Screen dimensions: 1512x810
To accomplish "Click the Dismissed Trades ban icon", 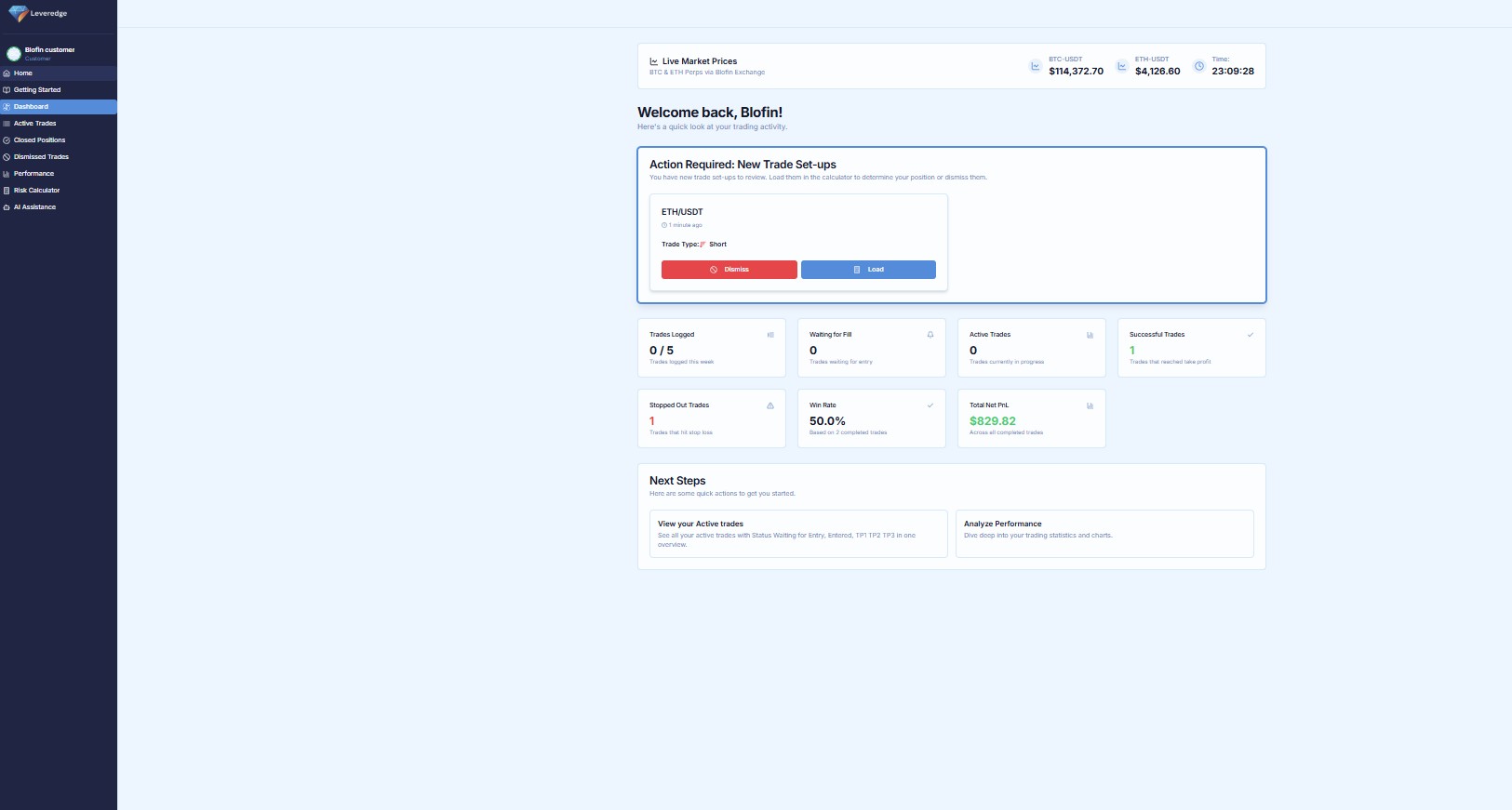I will 7,157.
